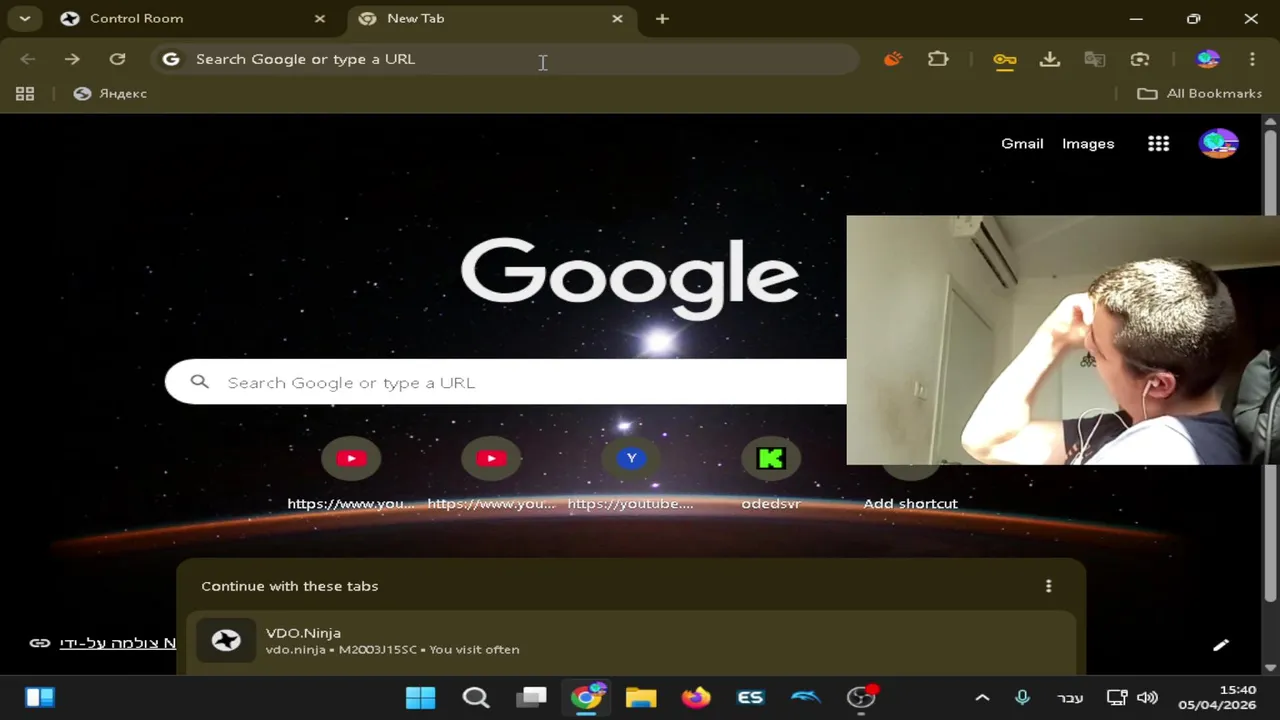The width and height of the screenshot is (1280, 720).
Task: Close the Control Room tab
Action: 319,18
